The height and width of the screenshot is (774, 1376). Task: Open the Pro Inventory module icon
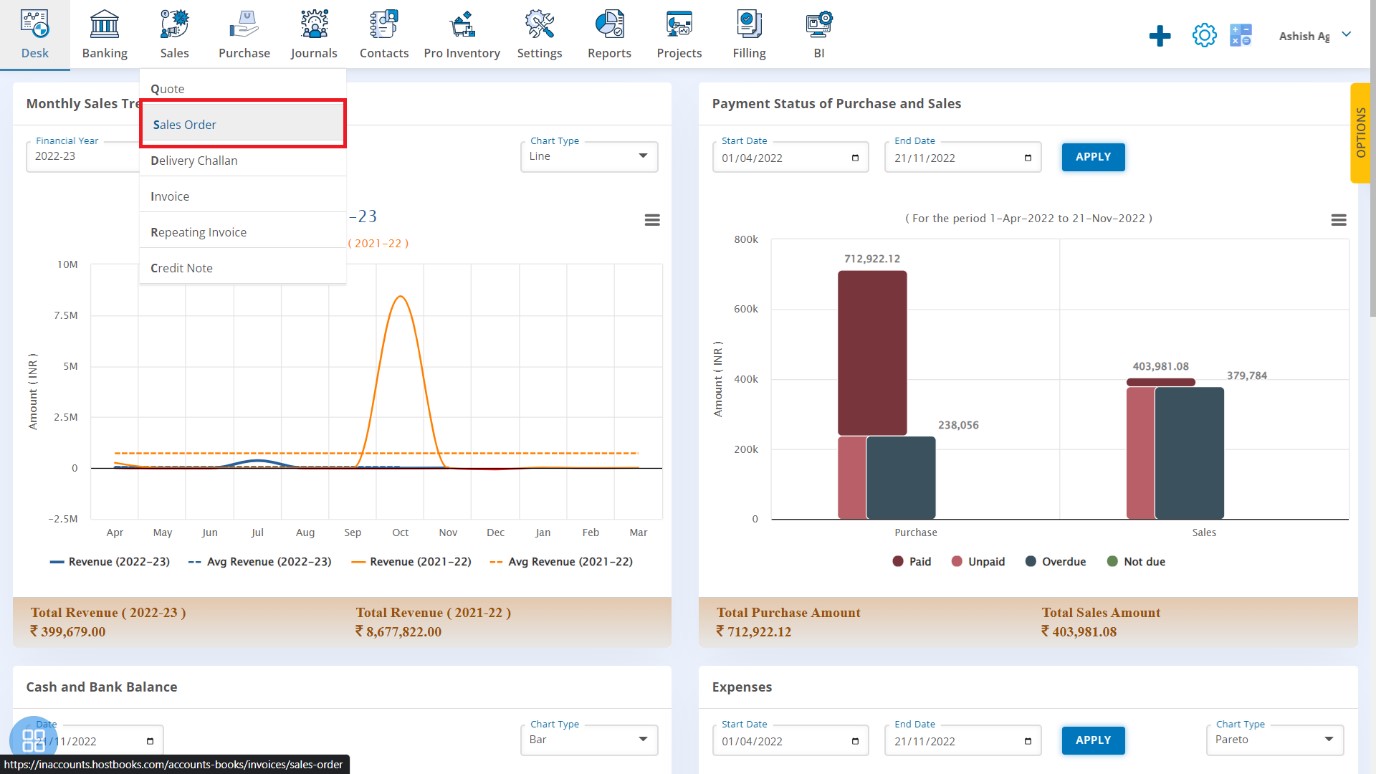pyautogui.click(x=462, y=24)
